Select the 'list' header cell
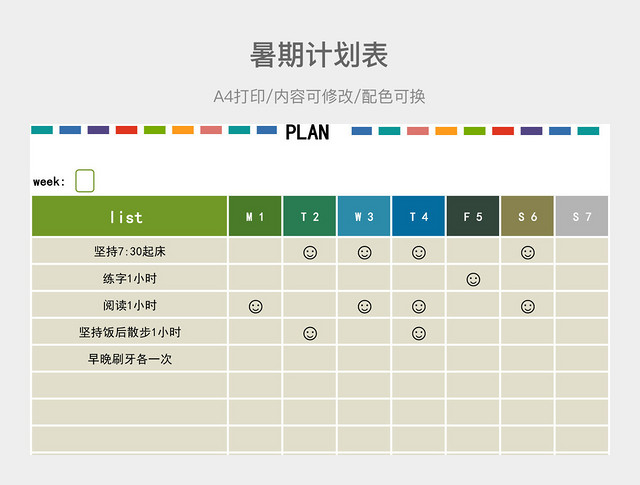 [x=129, y=216]
